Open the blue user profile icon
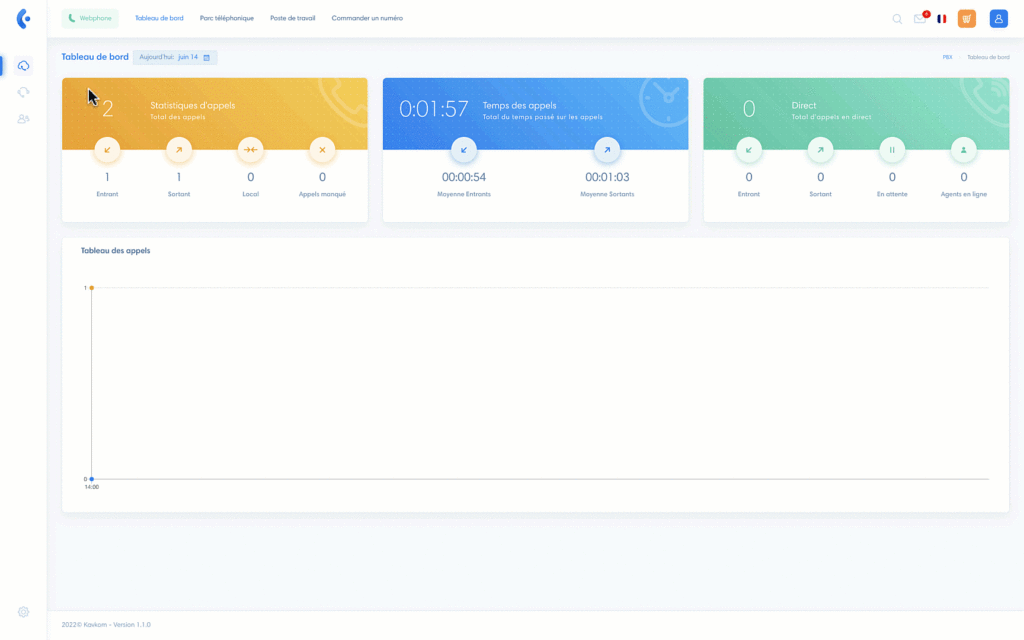 (x=998, y=18)
